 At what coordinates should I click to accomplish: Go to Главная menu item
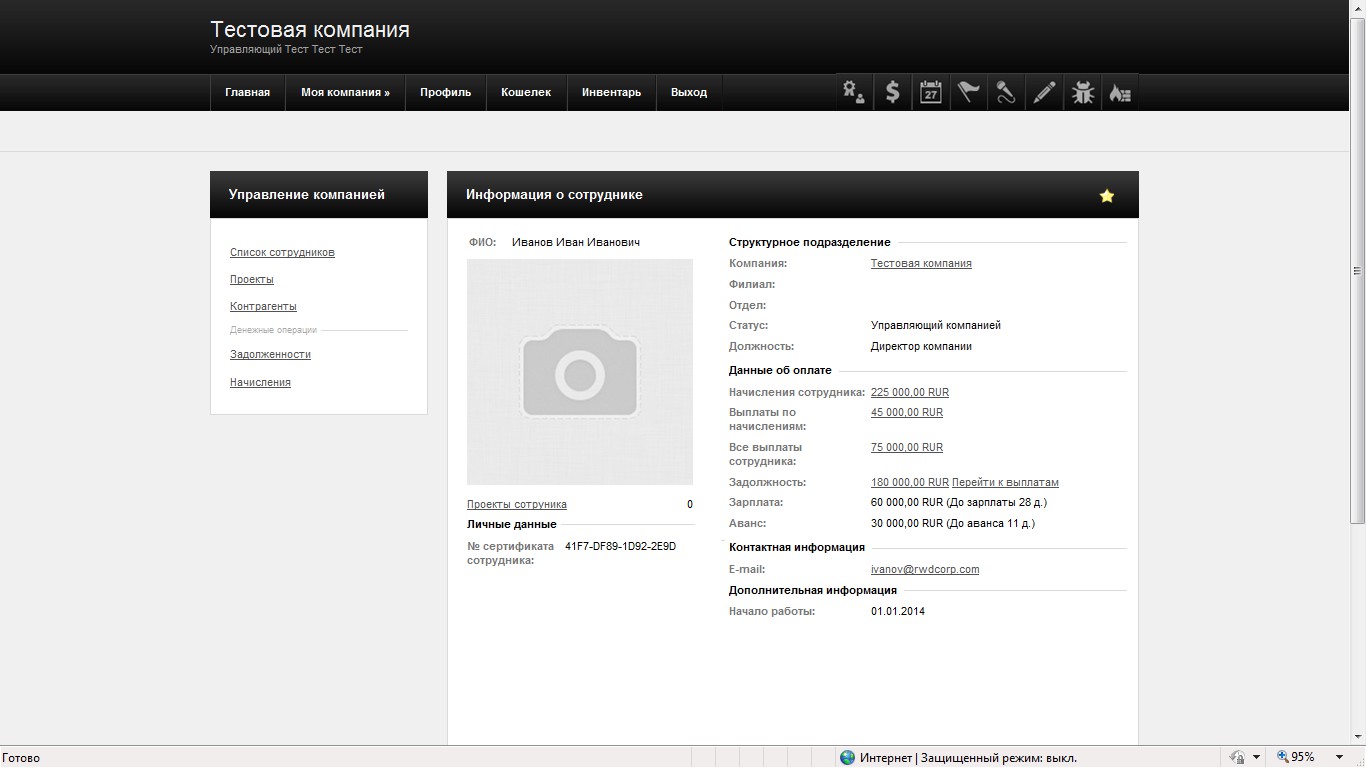point(247,92)
